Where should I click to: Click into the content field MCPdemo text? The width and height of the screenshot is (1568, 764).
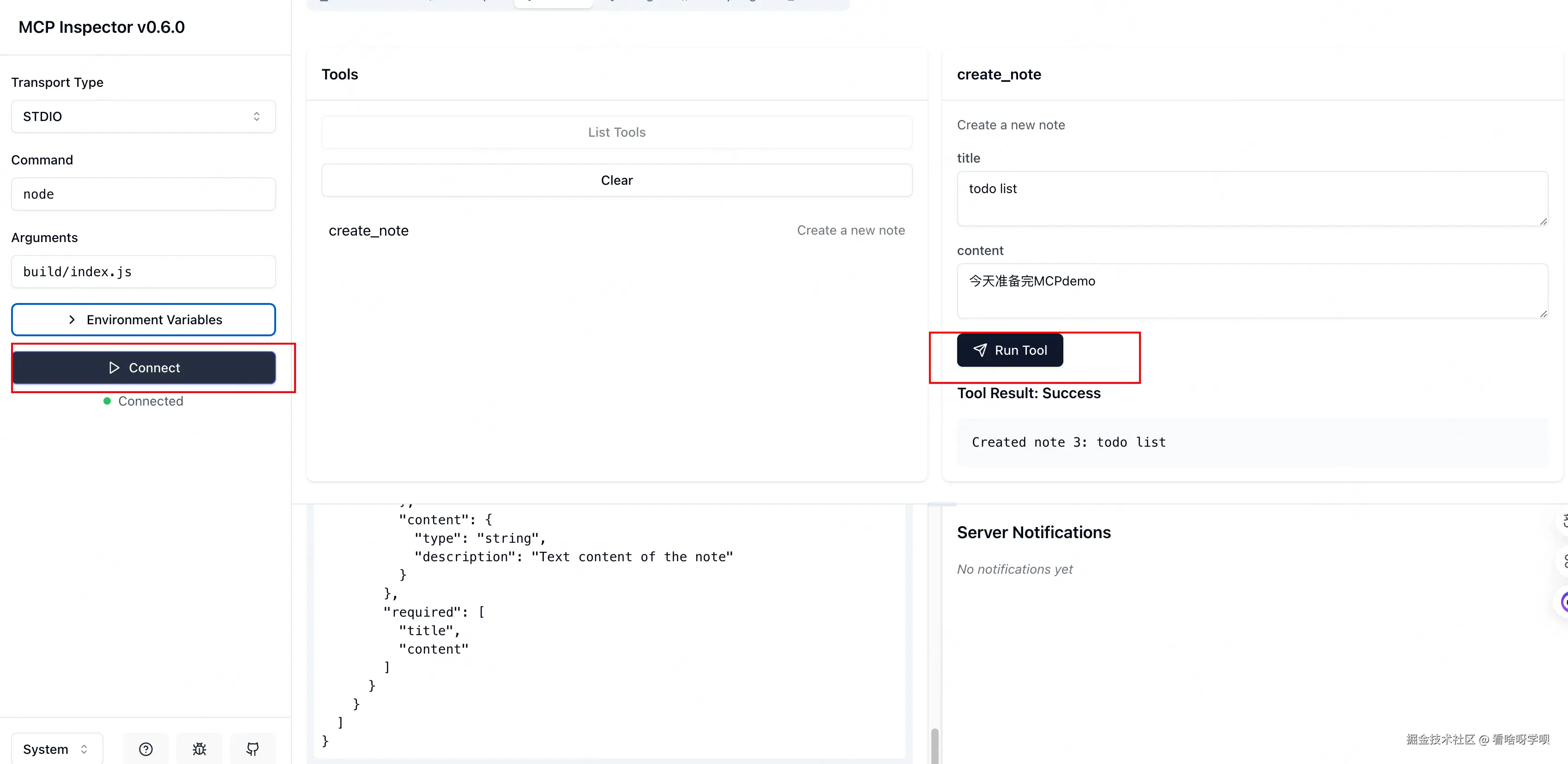pos(1251,291)
